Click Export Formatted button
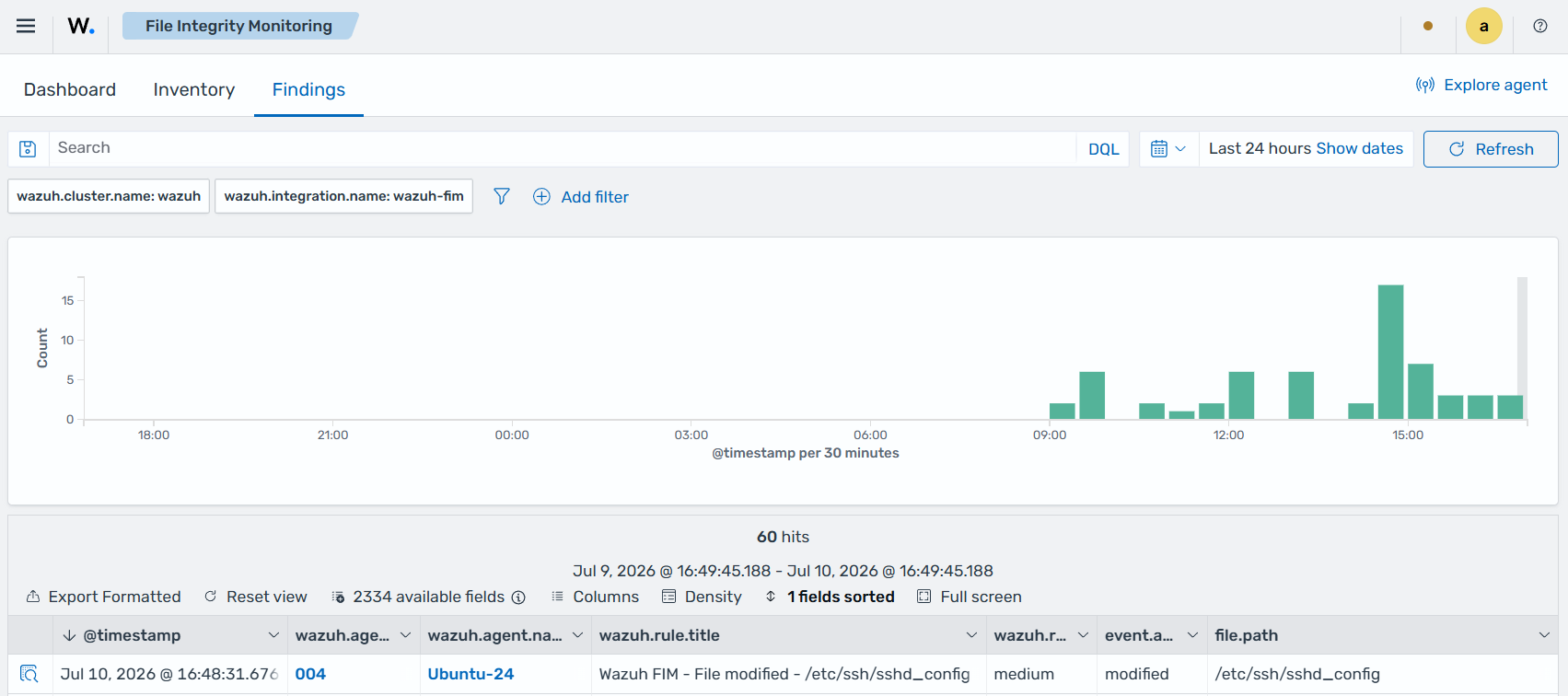Screen dimensions: 1568x696 pos(104,597)
